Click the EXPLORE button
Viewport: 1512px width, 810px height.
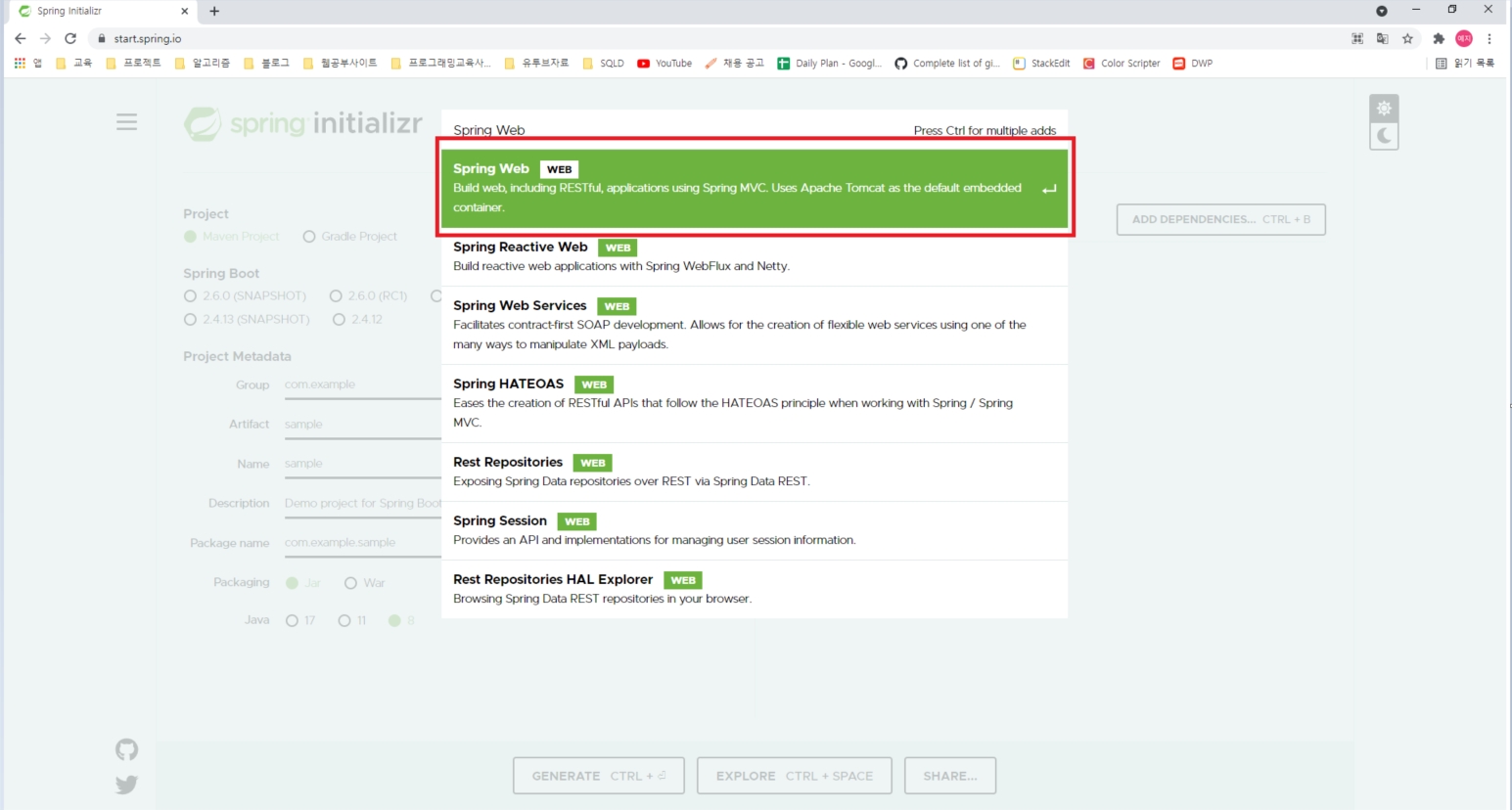coord(795,776)
